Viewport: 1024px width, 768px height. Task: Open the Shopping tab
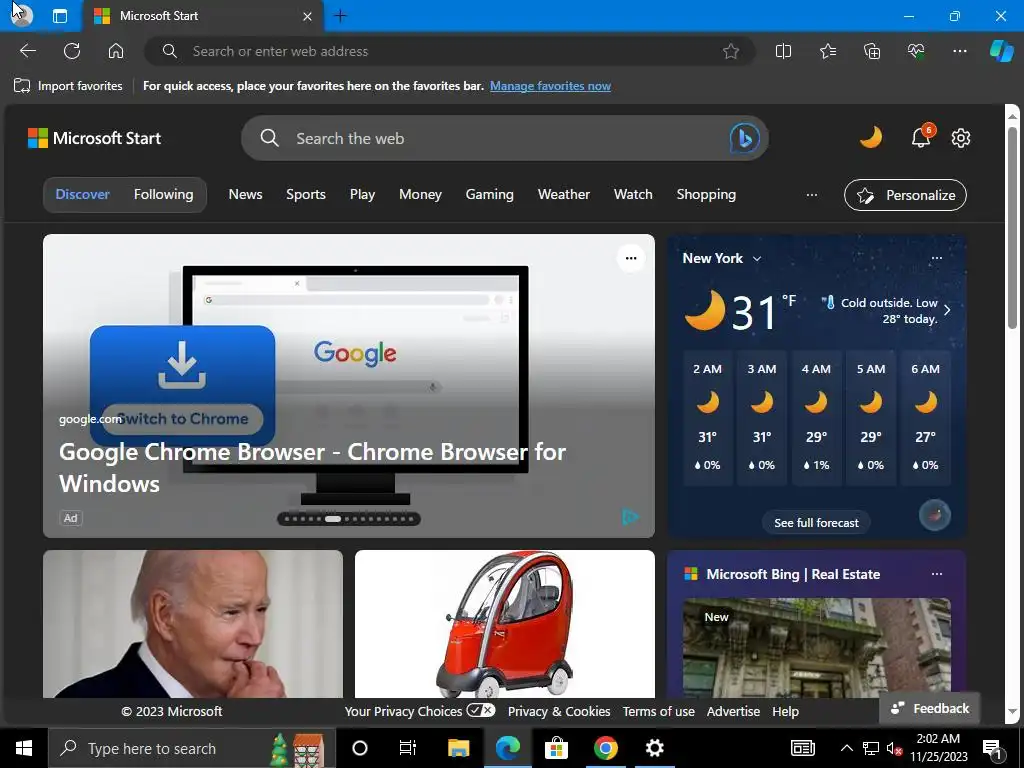pos(706,195)
